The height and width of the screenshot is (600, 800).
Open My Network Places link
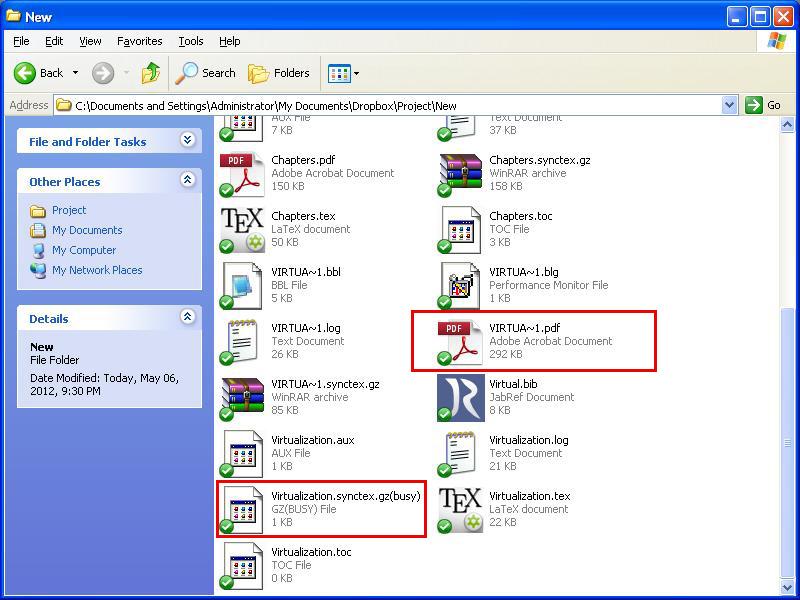[x=97, y=270]
